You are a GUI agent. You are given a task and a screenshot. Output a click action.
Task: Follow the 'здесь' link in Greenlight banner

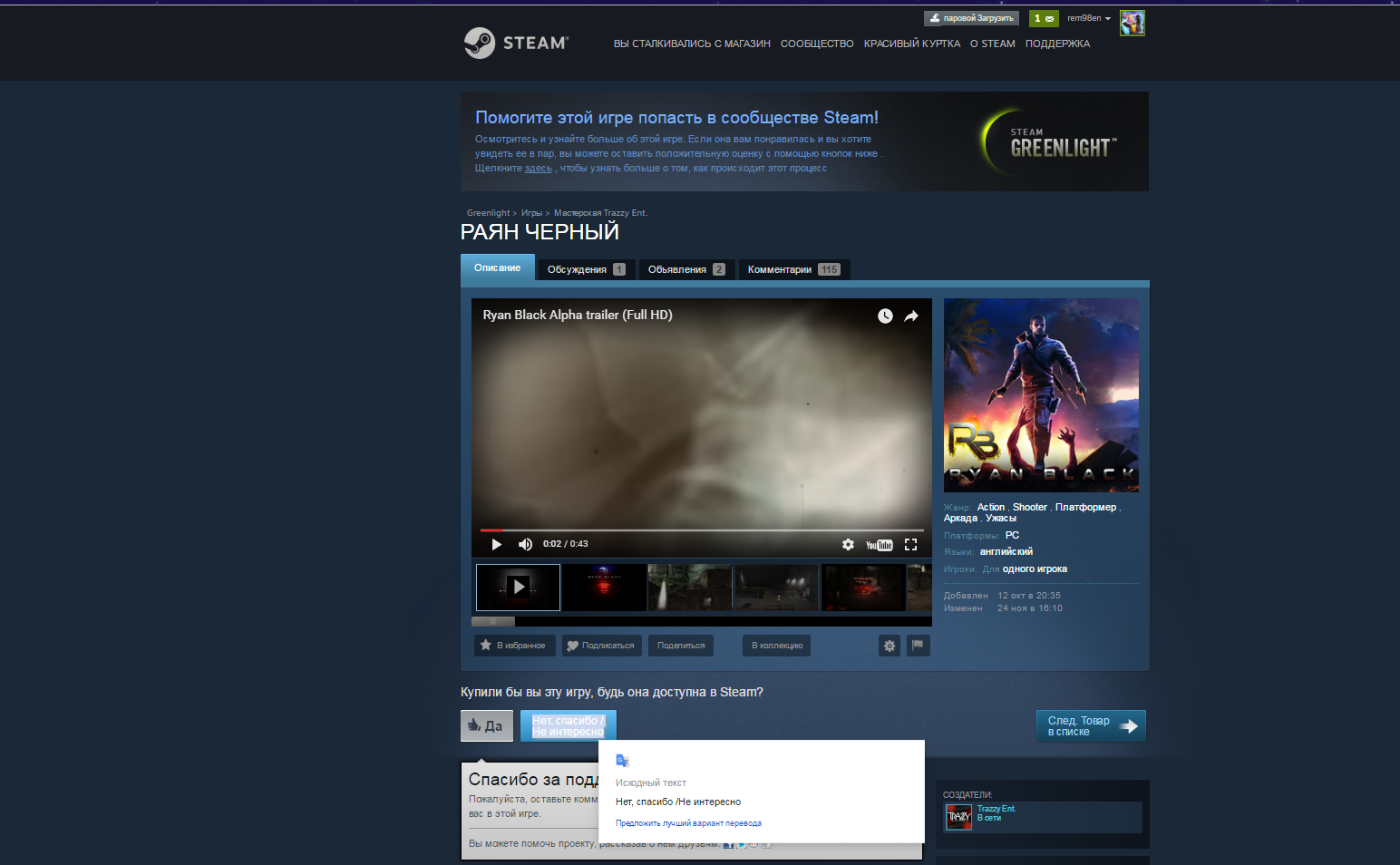pyautogui.click(x=538, y=169)
